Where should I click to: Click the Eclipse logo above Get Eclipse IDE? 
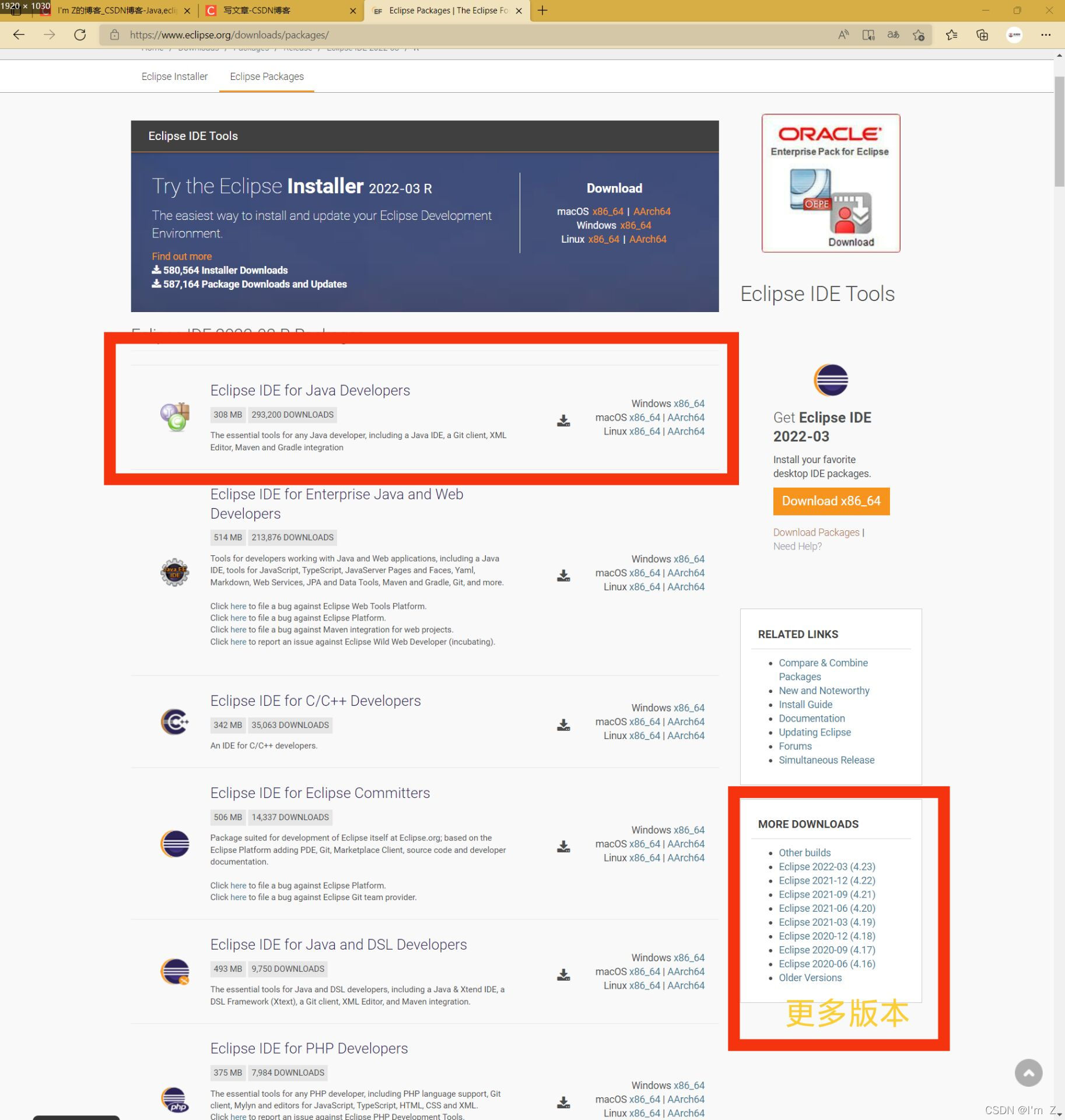(831, 380)
